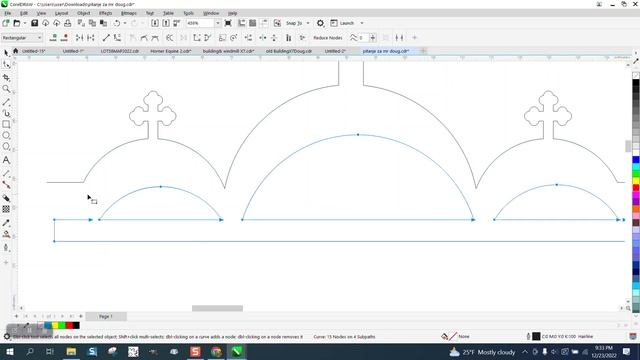This screenshot has width=640, height=360.
Task: Toggle show guidelines button
Action: (264, 23)
